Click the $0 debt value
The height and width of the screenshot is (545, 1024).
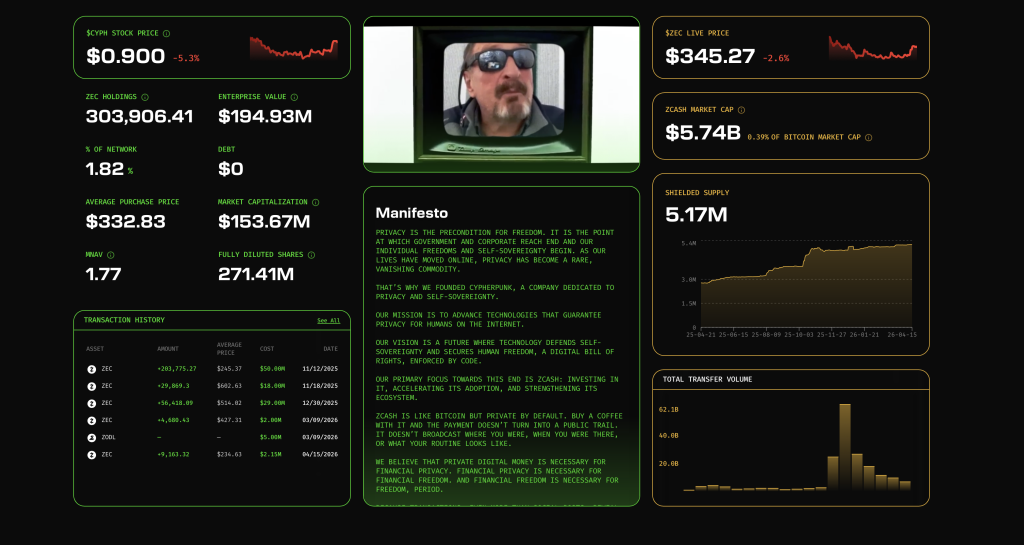click(x=231, y=169)
